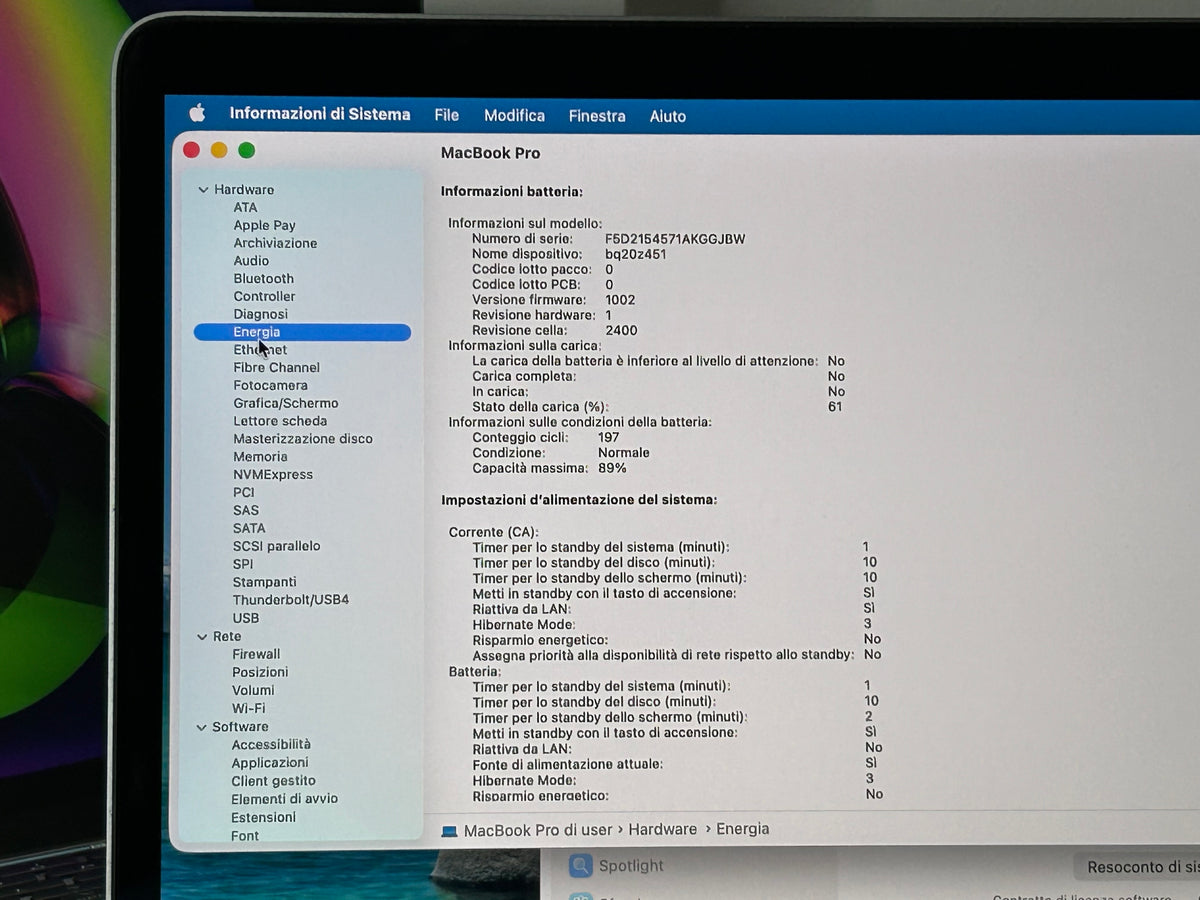Collapse the Rete section chevron
This screenshot has width=1200, height=900.
pos(202,637)
